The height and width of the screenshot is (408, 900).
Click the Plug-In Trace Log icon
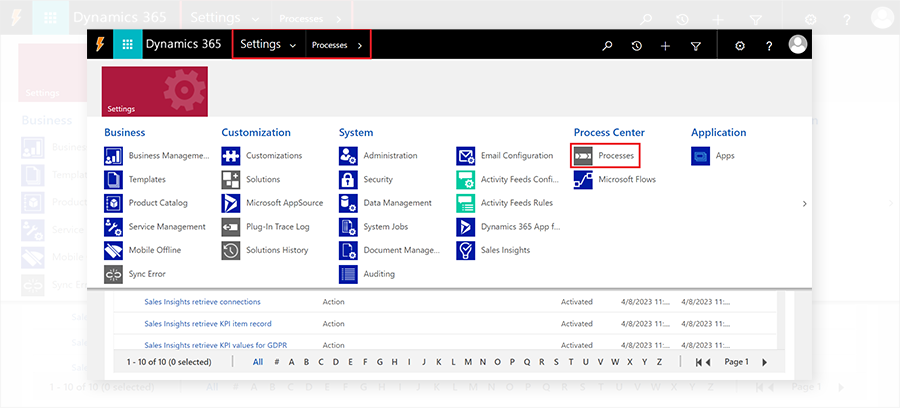tap(231, 227)
